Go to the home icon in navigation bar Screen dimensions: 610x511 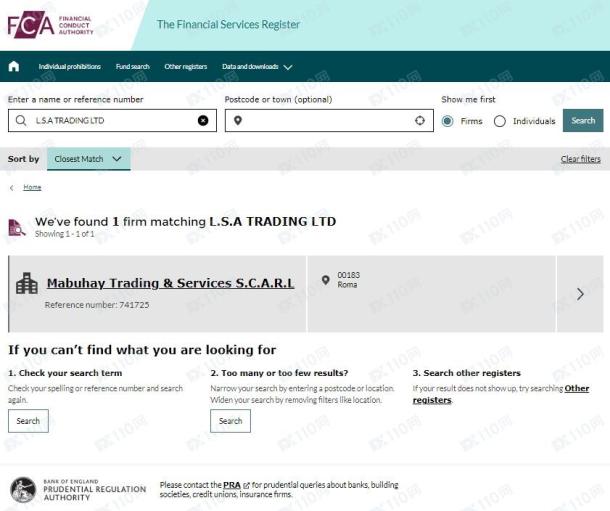(14, 66)
